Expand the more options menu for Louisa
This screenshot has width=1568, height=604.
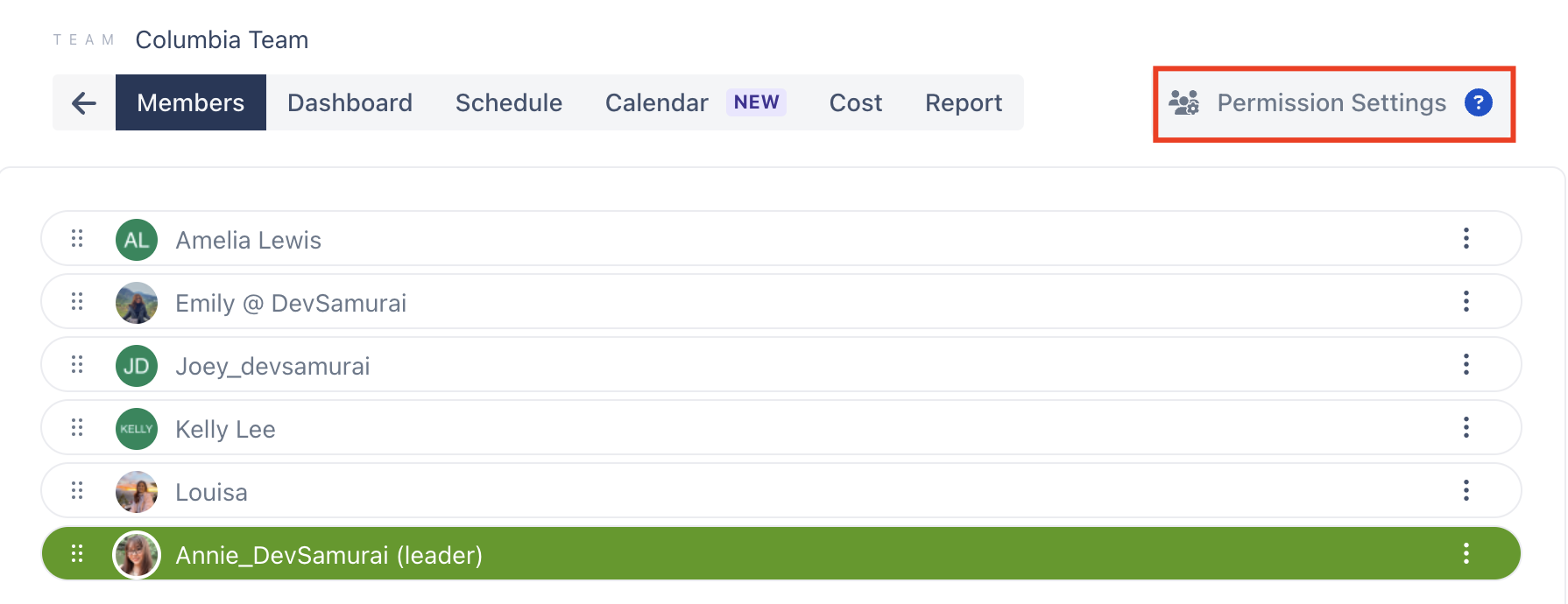click(1466, 491)
